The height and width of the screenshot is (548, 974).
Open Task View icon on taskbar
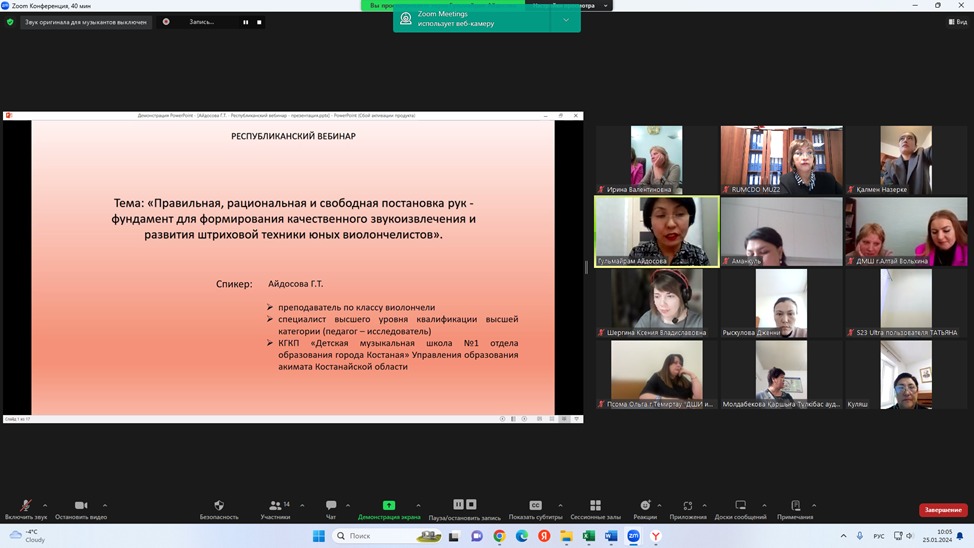454,536
